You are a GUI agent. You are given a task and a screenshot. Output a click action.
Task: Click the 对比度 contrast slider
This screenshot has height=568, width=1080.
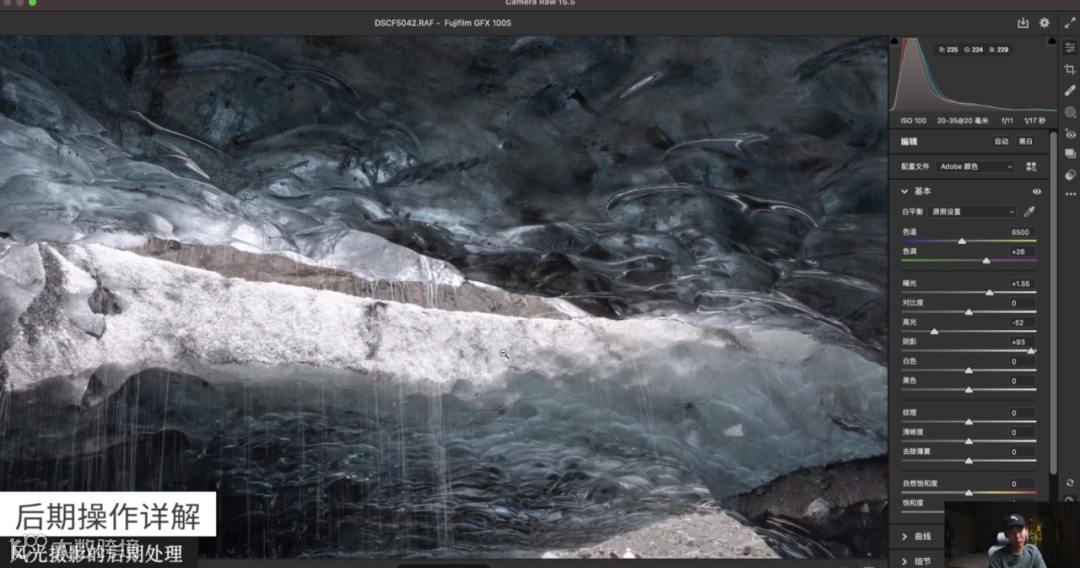point(969,312)
